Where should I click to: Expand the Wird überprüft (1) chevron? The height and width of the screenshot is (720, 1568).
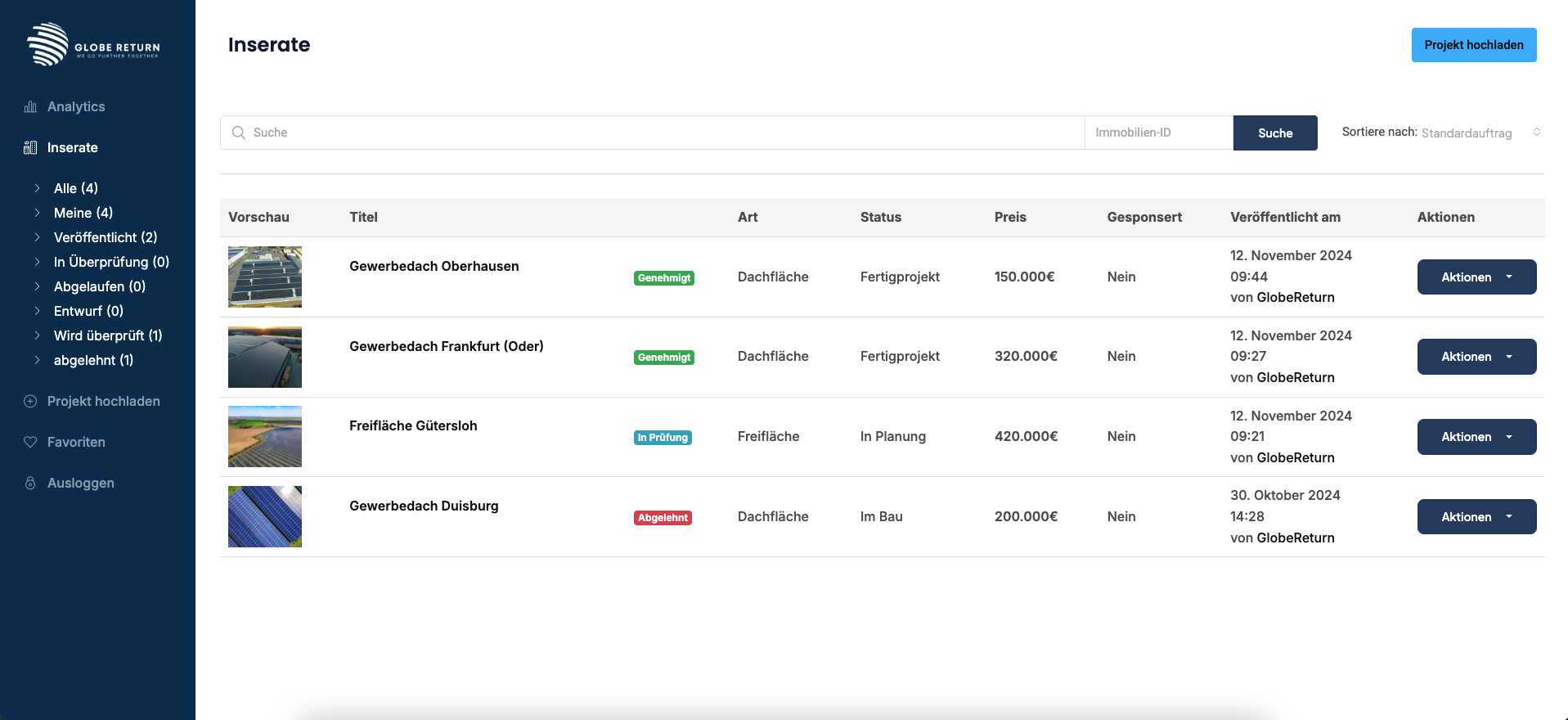37,335
